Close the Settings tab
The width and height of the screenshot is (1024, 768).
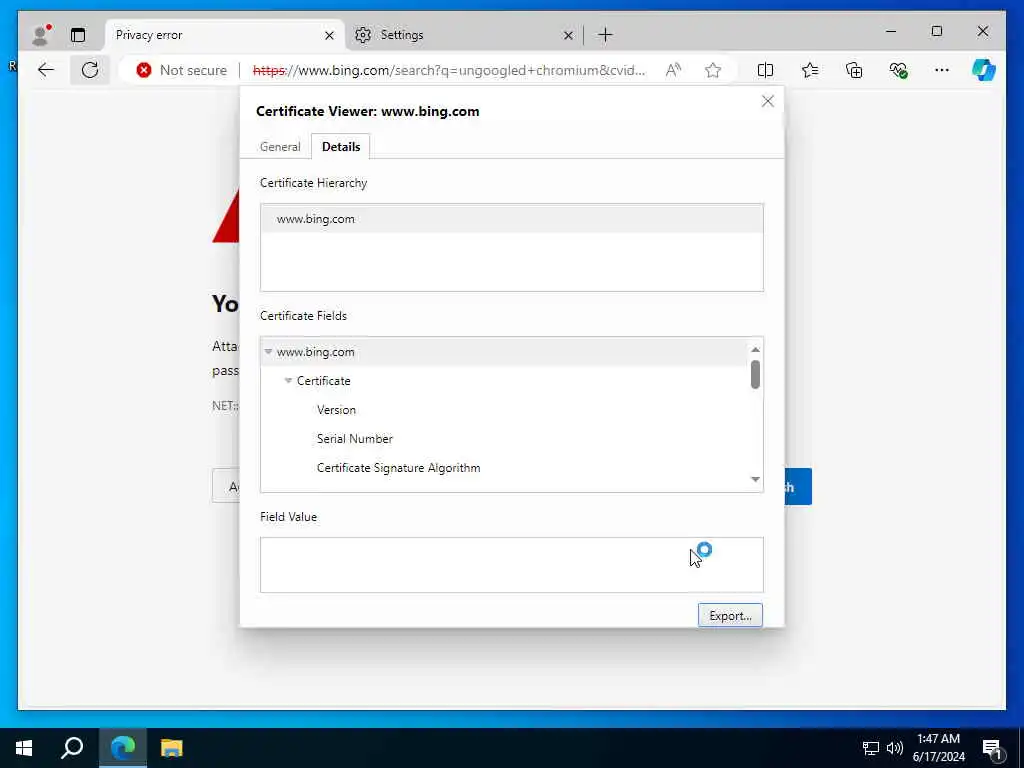click(x=568, y=35)
